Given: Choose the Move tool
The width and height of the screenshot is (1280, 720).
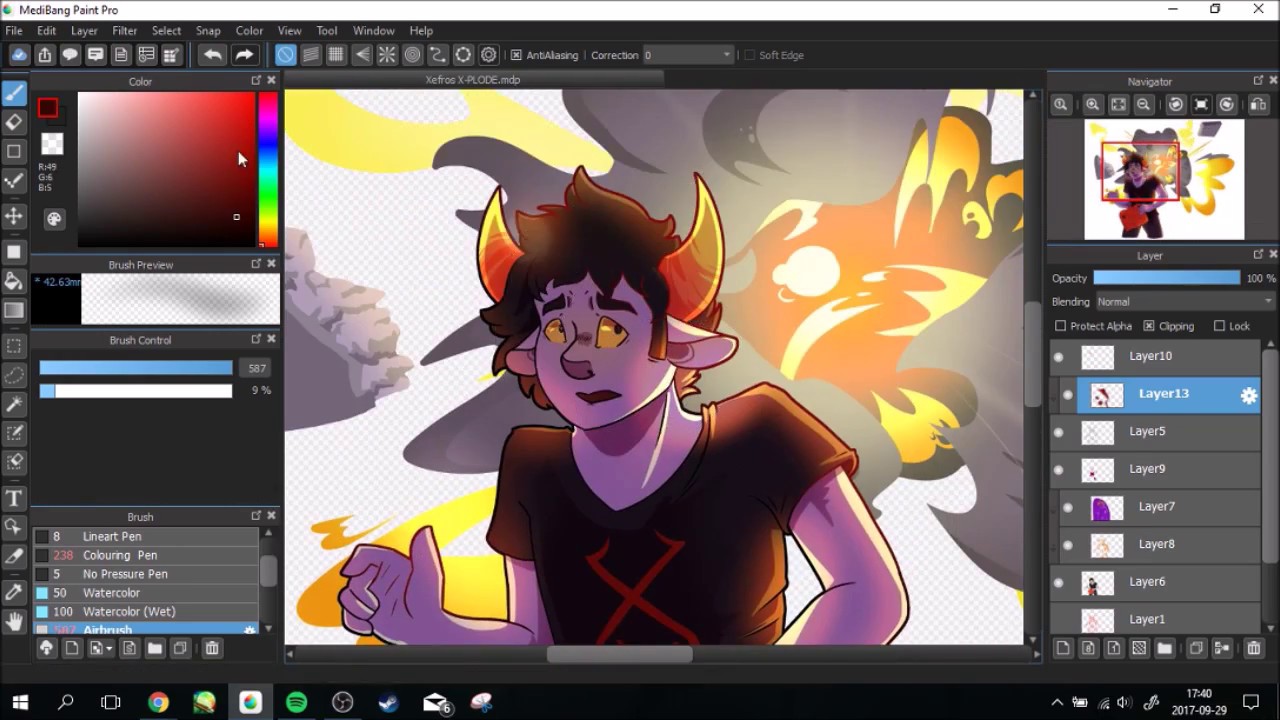Looking at the screenshot, I should [14, 216].
